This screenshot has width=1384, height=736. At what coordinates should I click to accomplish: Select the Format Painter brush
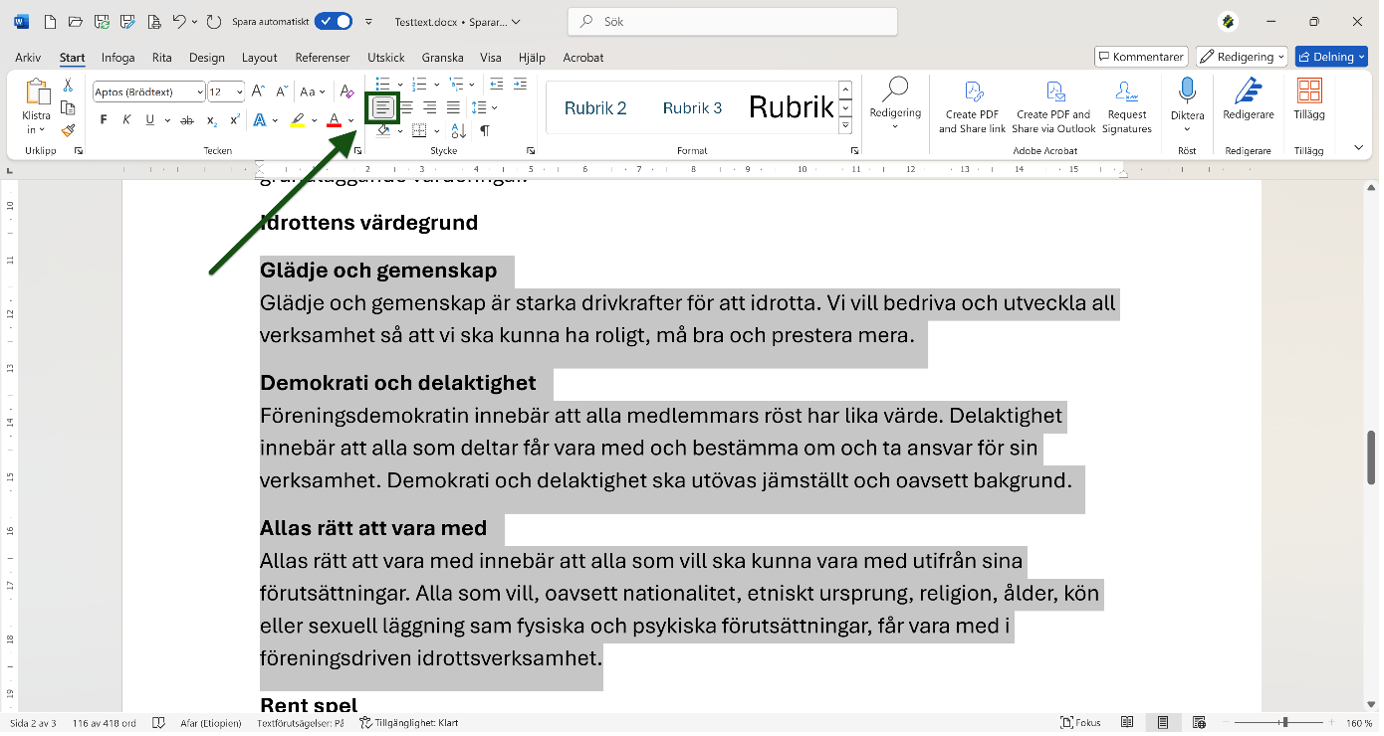[x=68, y=130]
